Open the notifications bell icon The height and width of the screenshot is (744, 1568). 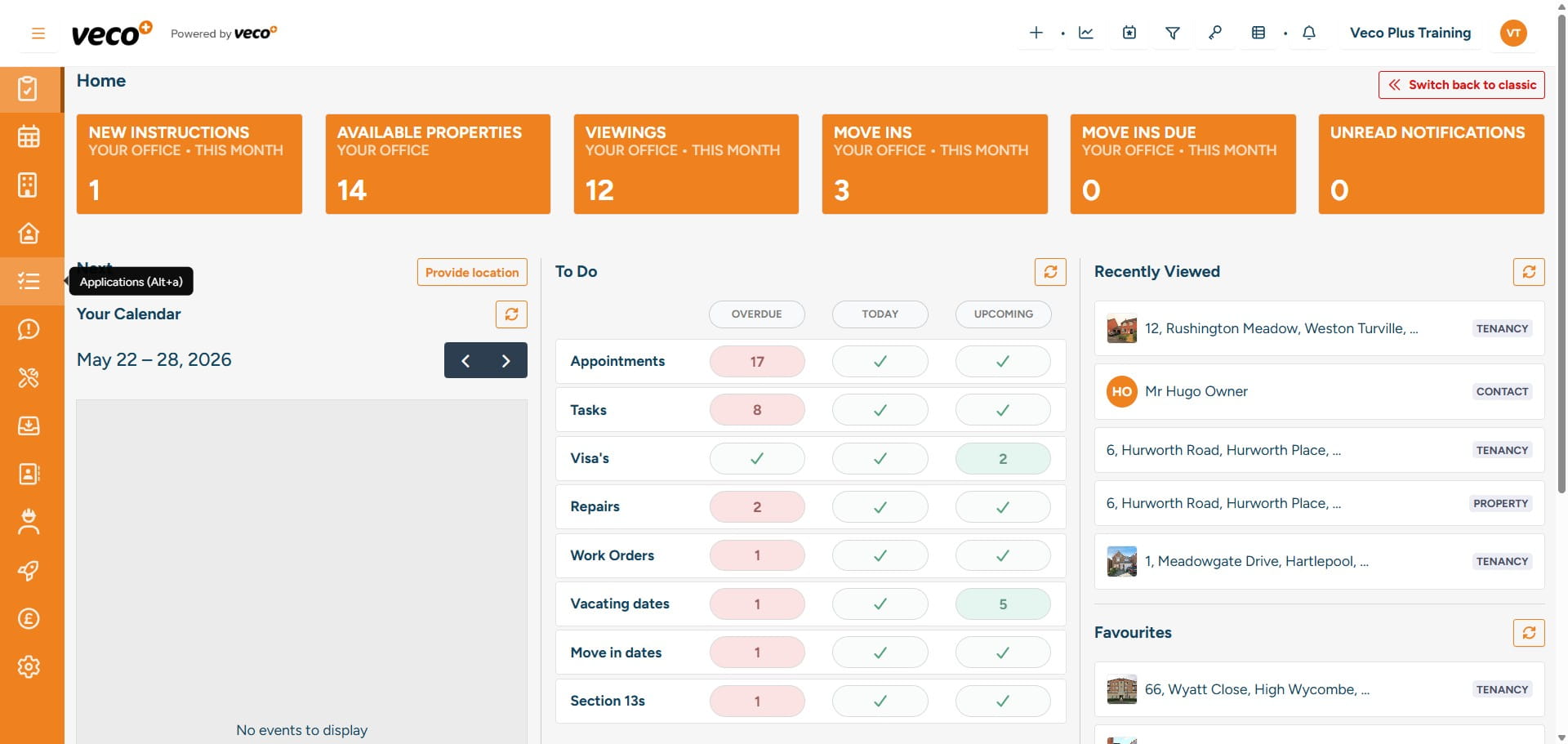point(1308,33)
